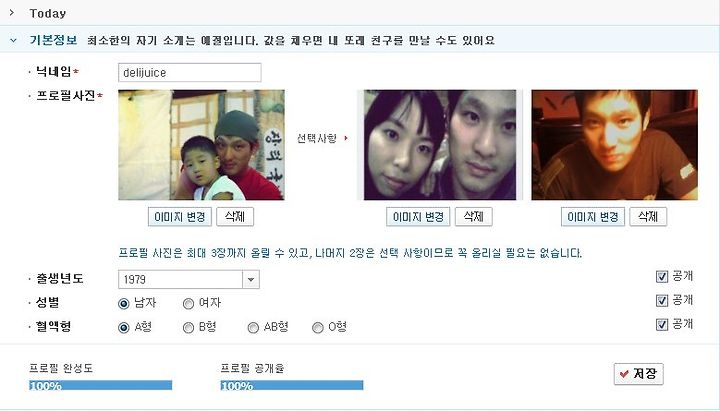Expand the Today section chevron
The width and height of the screenshot is (720, 411).
pos(12,12)
